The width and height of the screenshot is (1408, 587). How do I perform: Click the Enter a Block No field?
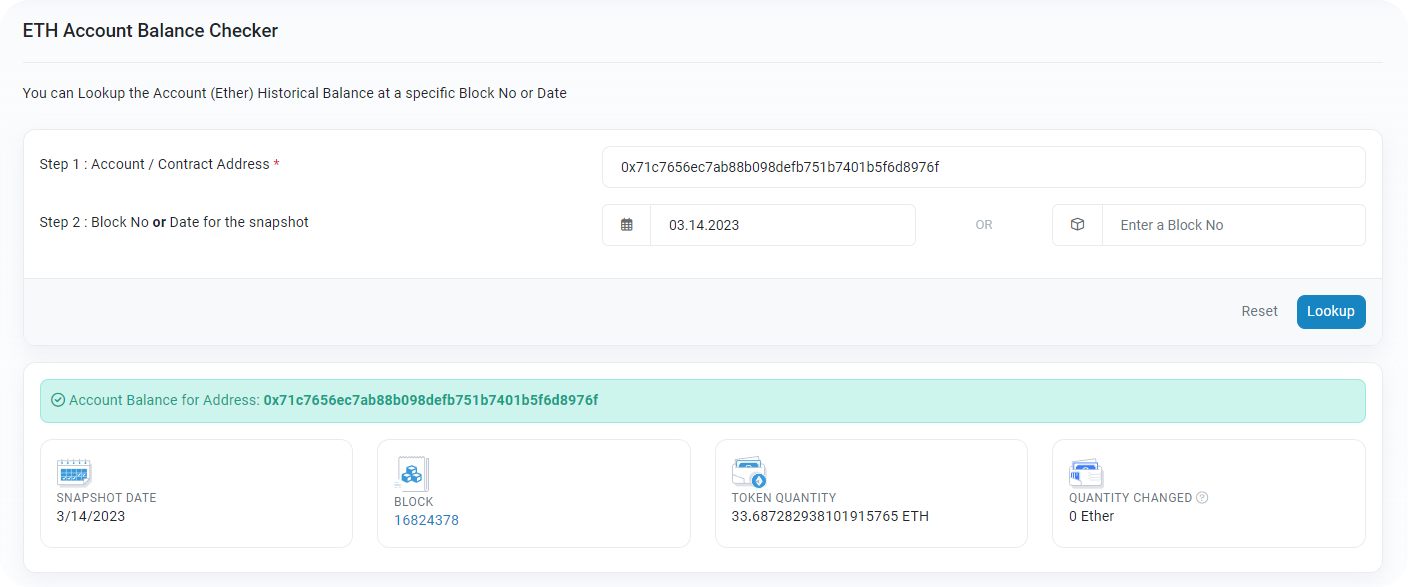tap(1233, 225)
